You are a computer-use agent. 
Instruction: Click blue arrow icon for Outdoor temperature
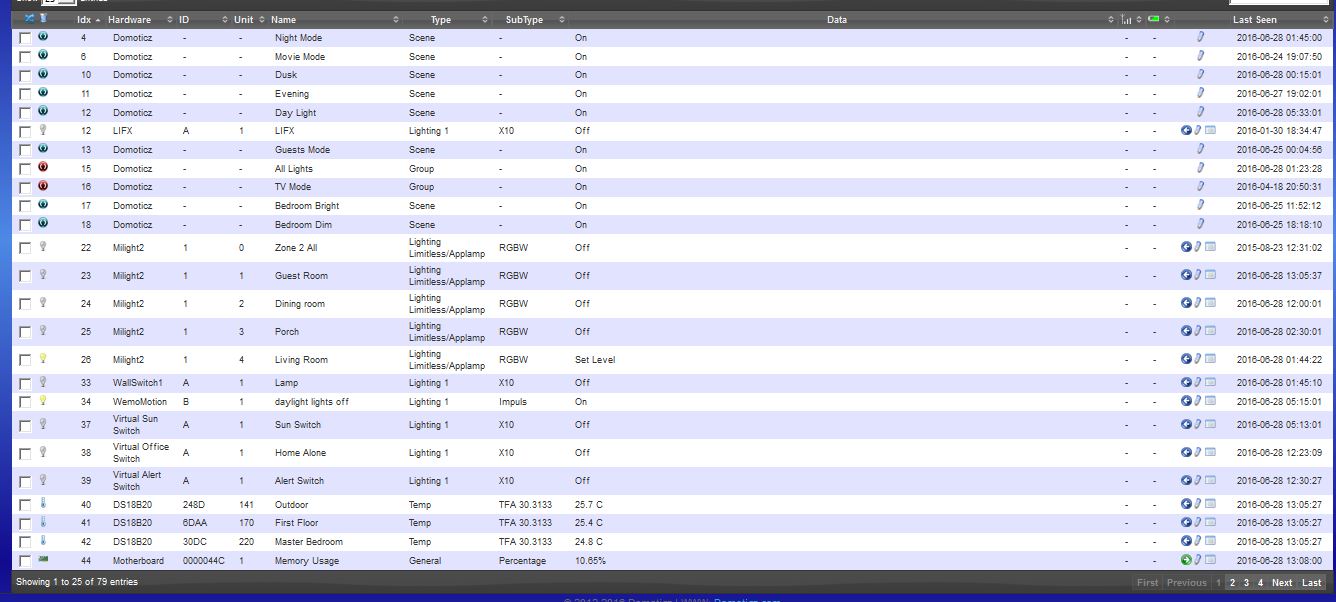(x=1186, y=504)
